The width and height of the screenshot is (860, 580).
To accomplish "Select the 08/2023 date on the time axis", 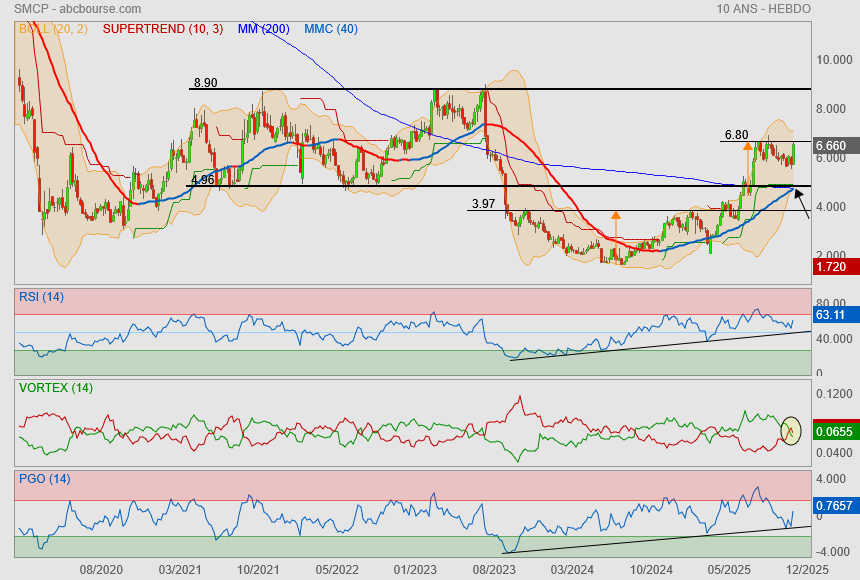I will coord(490,569).
